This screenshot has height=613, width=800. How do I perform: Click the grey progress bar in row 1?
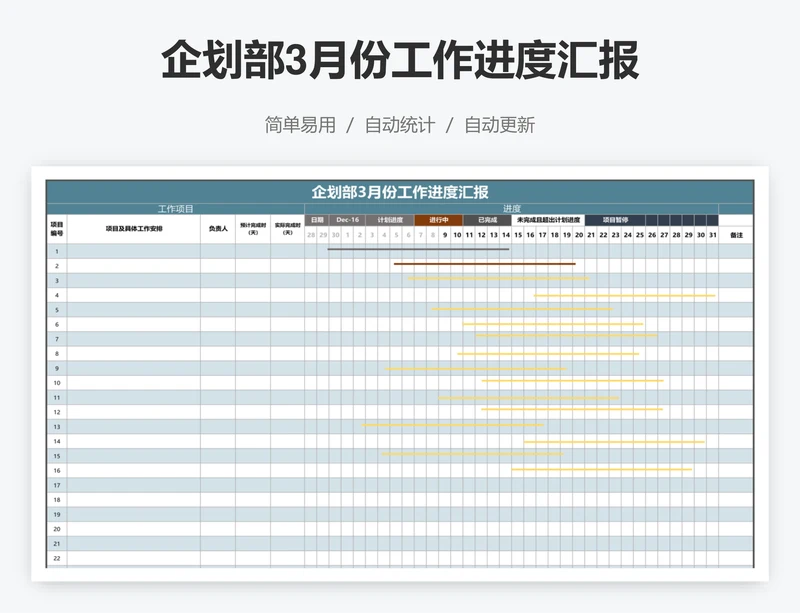click(418, 249)
